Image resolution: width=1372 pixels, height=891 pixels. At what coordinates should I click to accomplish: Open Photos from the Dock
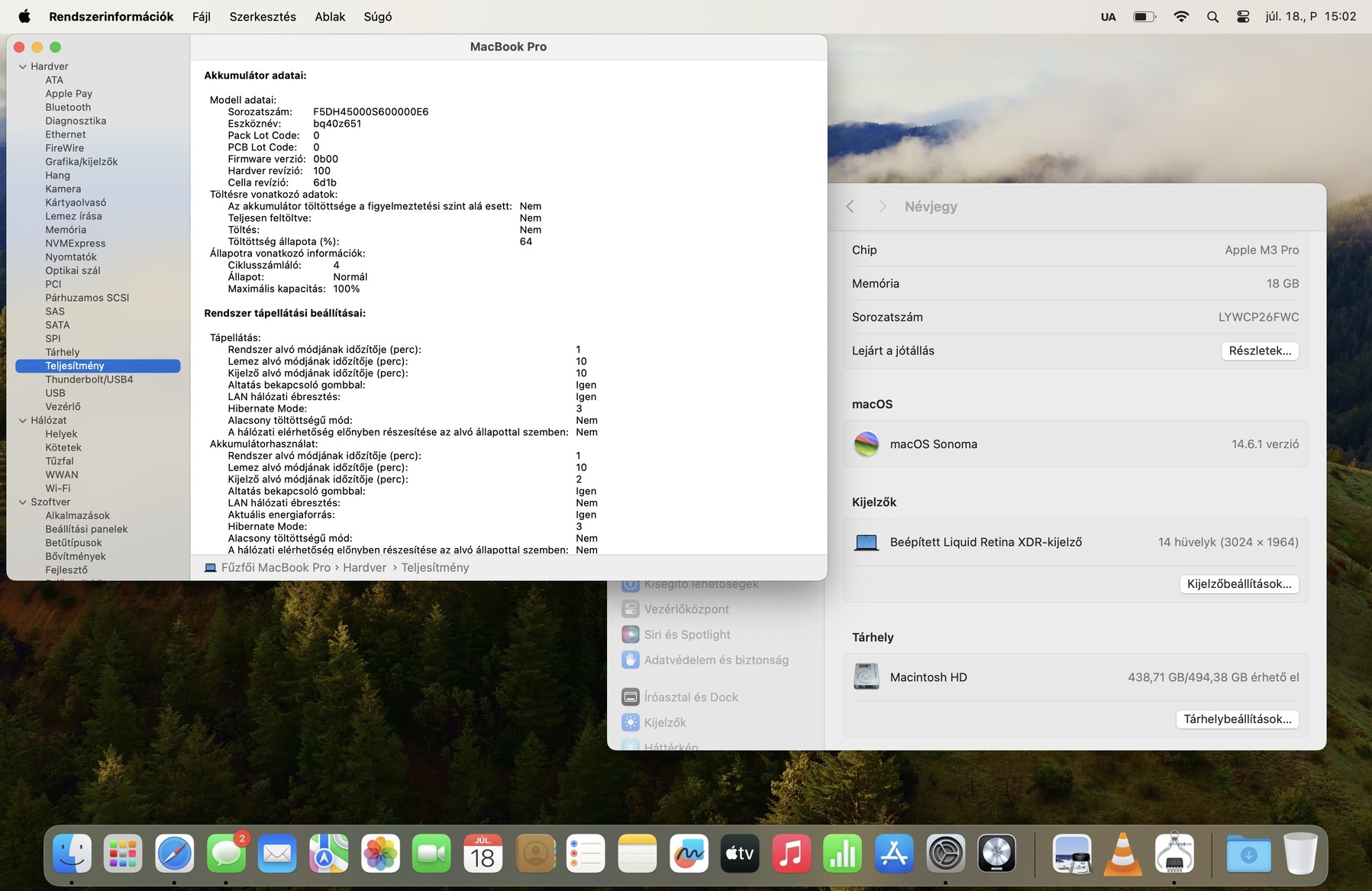tap(380, 853)
